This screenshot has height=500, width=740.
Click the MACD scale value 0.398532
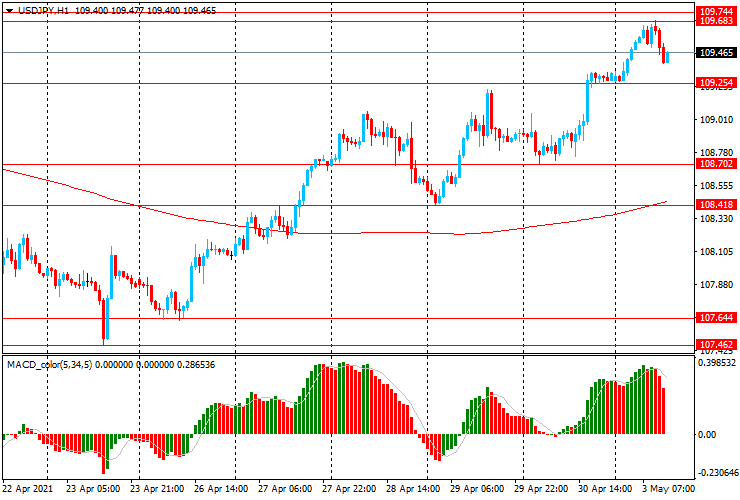[x=717, y=363]
